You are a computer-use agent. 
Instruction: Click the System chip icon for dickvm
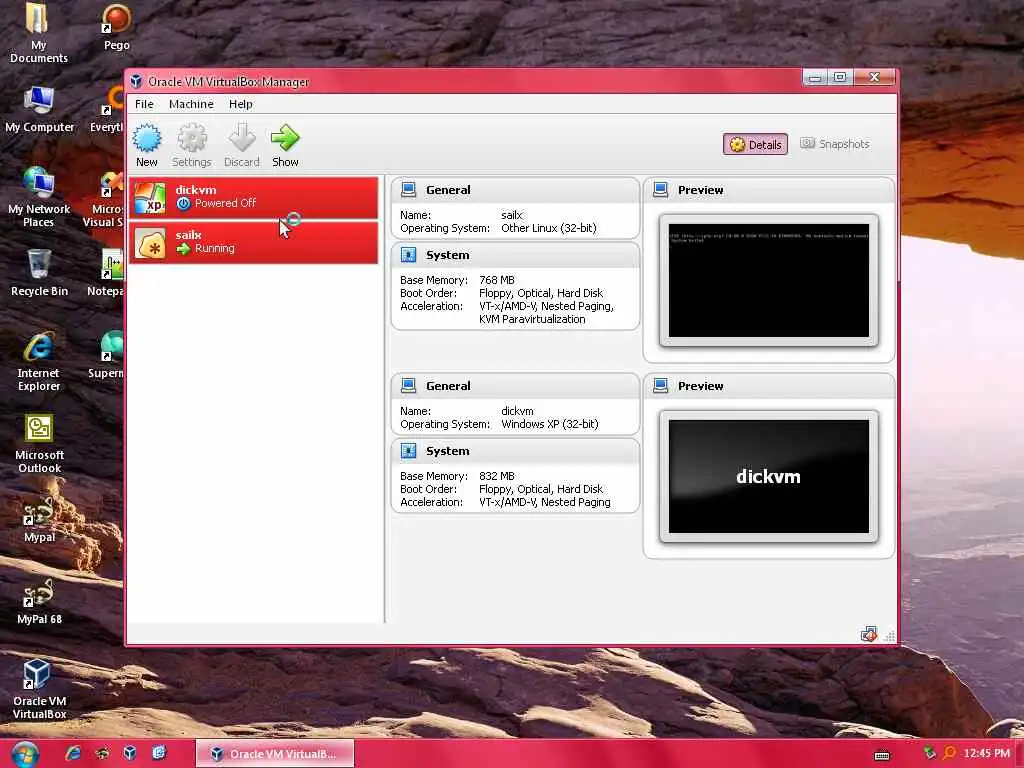click(x=409, y=451)
